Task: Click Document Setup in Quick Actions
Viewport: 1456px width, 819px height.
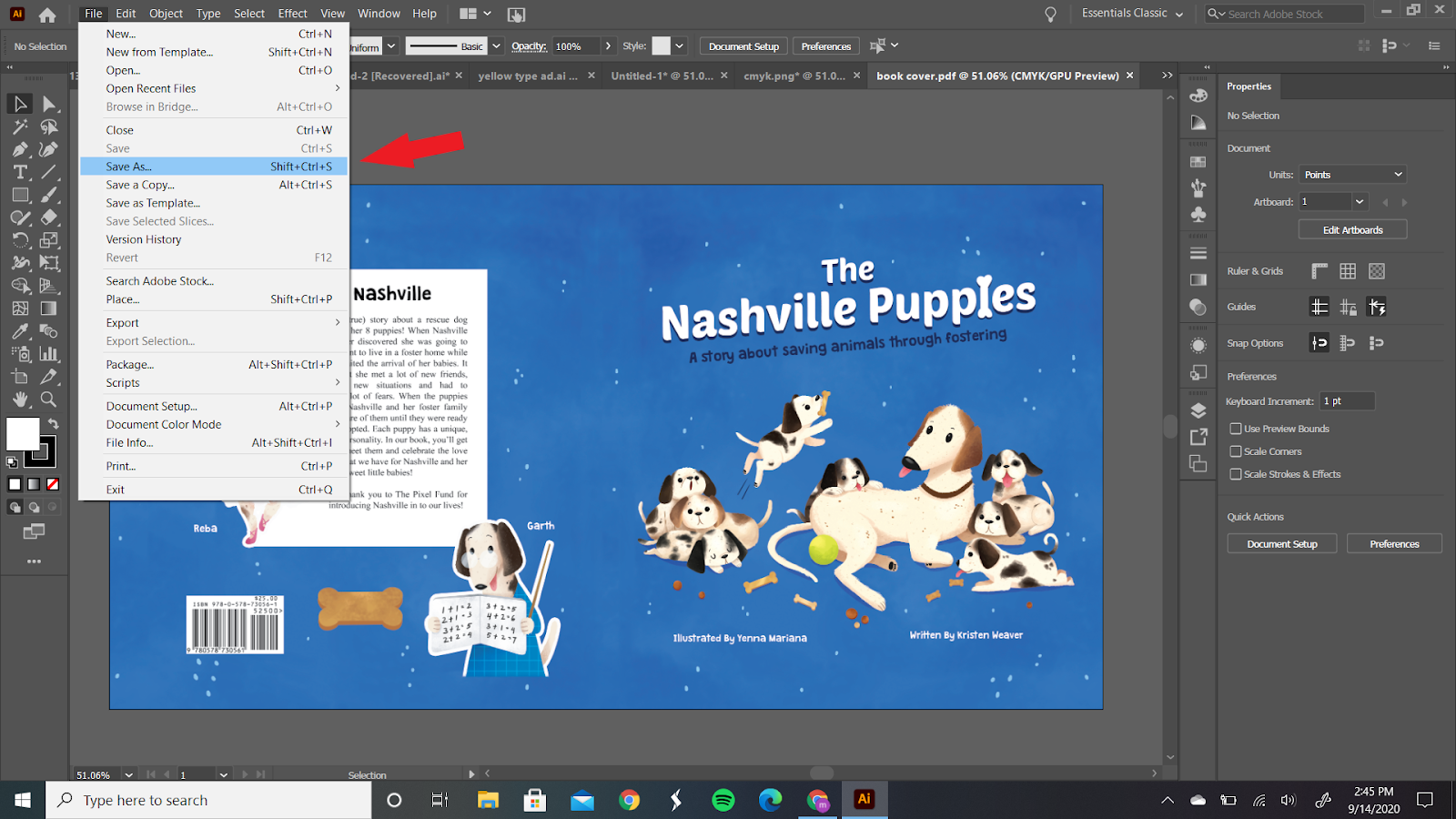Action: 1282,544
